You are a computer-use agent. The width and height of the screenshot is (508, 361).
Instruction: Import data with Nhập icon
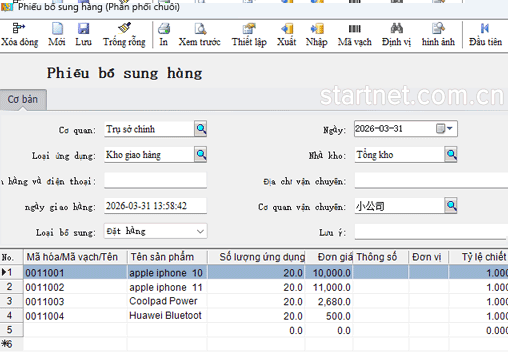point(317,29)
